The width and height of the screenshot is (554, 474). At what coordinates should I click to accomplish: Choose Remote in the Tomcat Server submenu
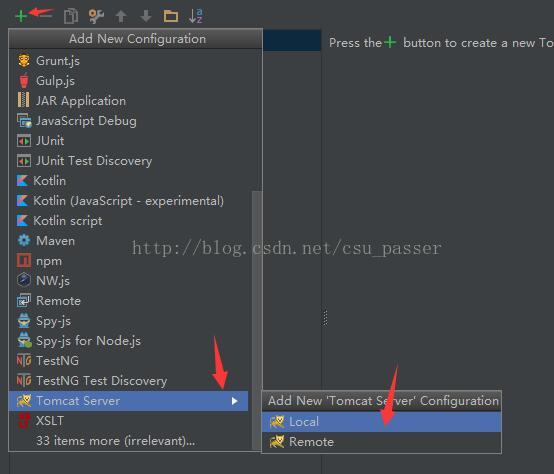tap(381, 442)
